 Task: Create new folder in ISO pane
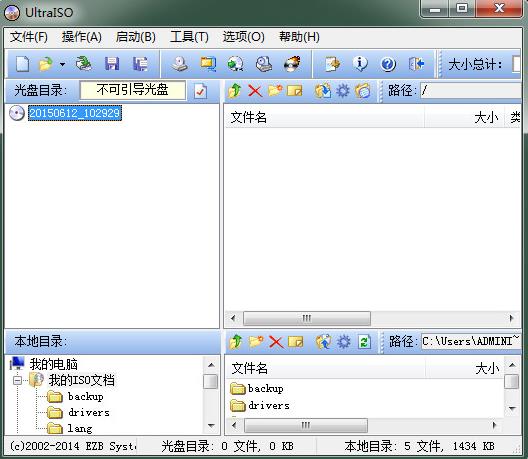[275, 91]
